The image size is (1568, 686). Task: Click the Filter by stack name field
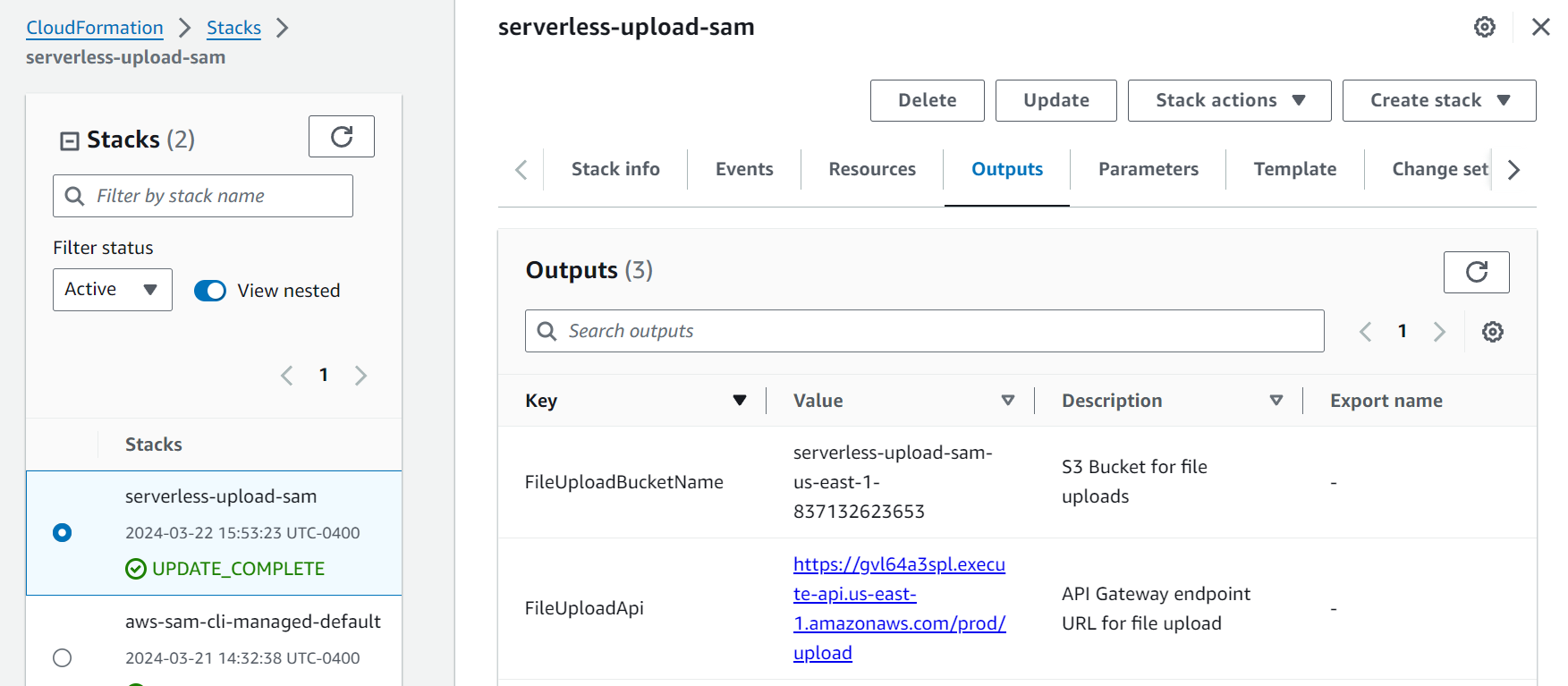pos(203,196)
